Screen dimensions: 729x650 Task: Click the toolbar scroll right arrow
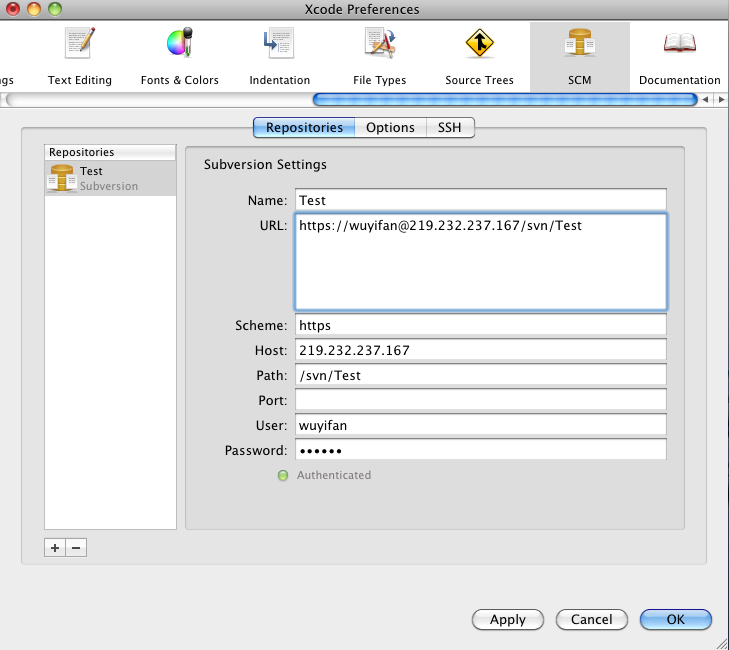click(x=721, y=99)
